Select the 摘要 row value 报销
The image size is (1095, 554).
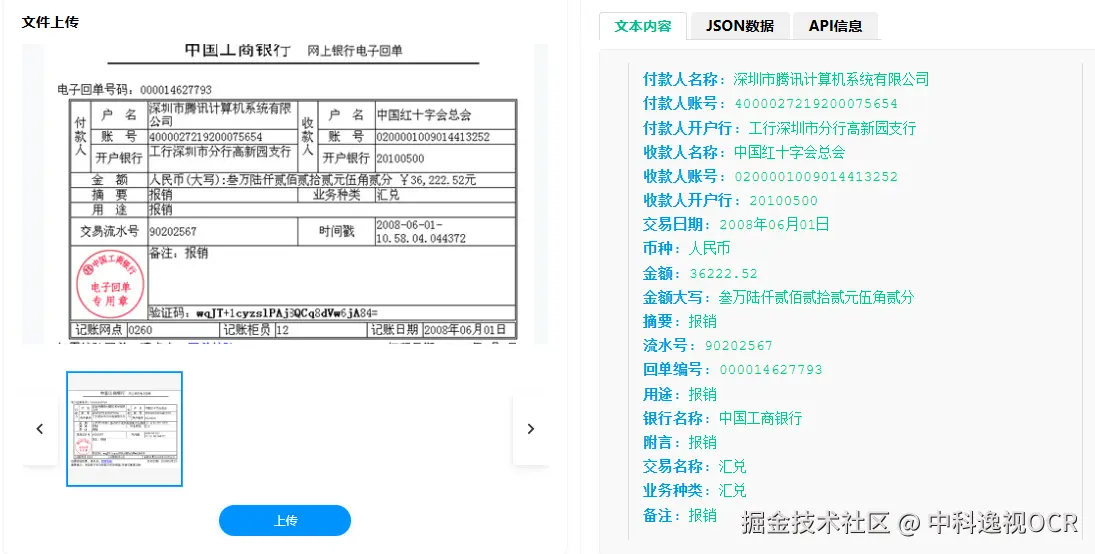click(703, 321)
